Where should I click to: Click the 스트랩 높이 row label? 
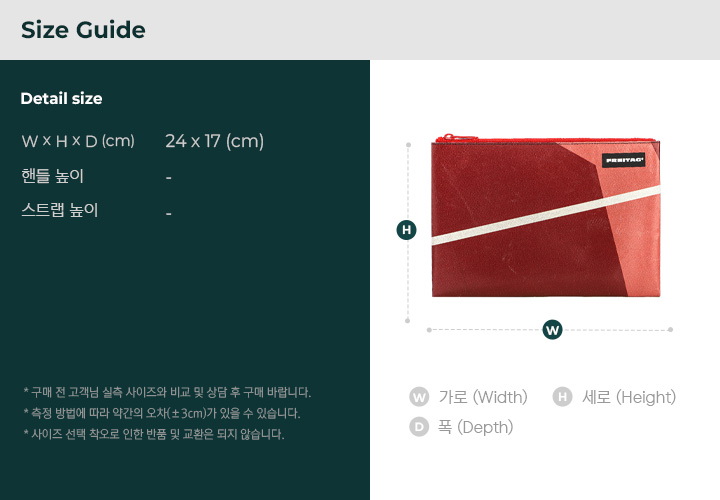(60, 210)
